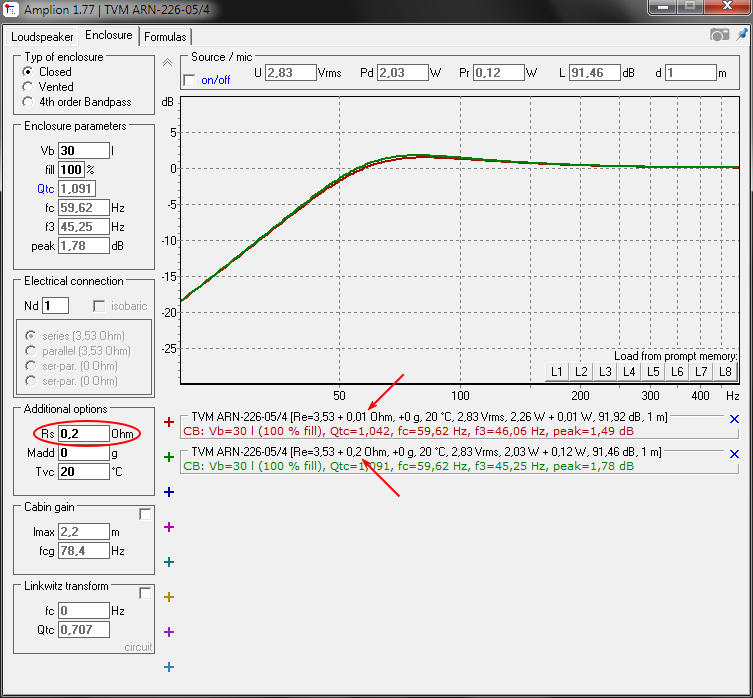Click the magenta plus memory slot icon

coord(169,527)
